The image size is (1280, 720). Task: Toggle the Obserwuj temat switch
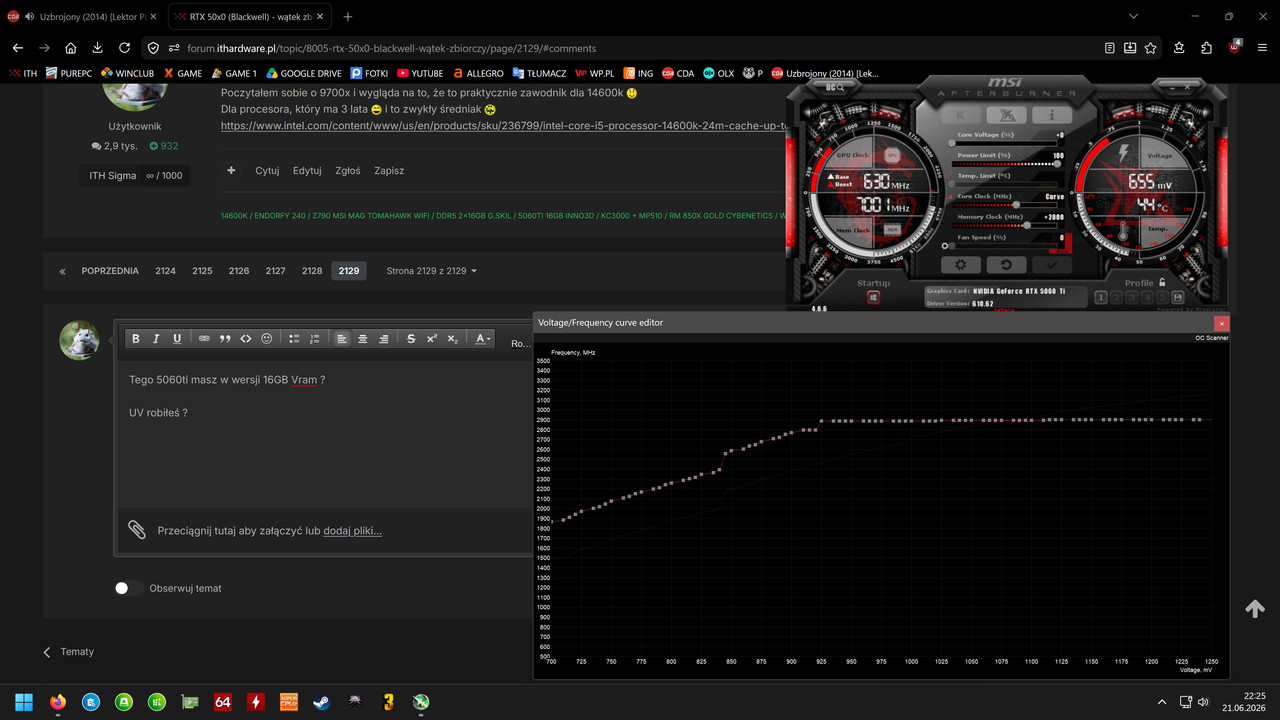[x=128, y=588]
